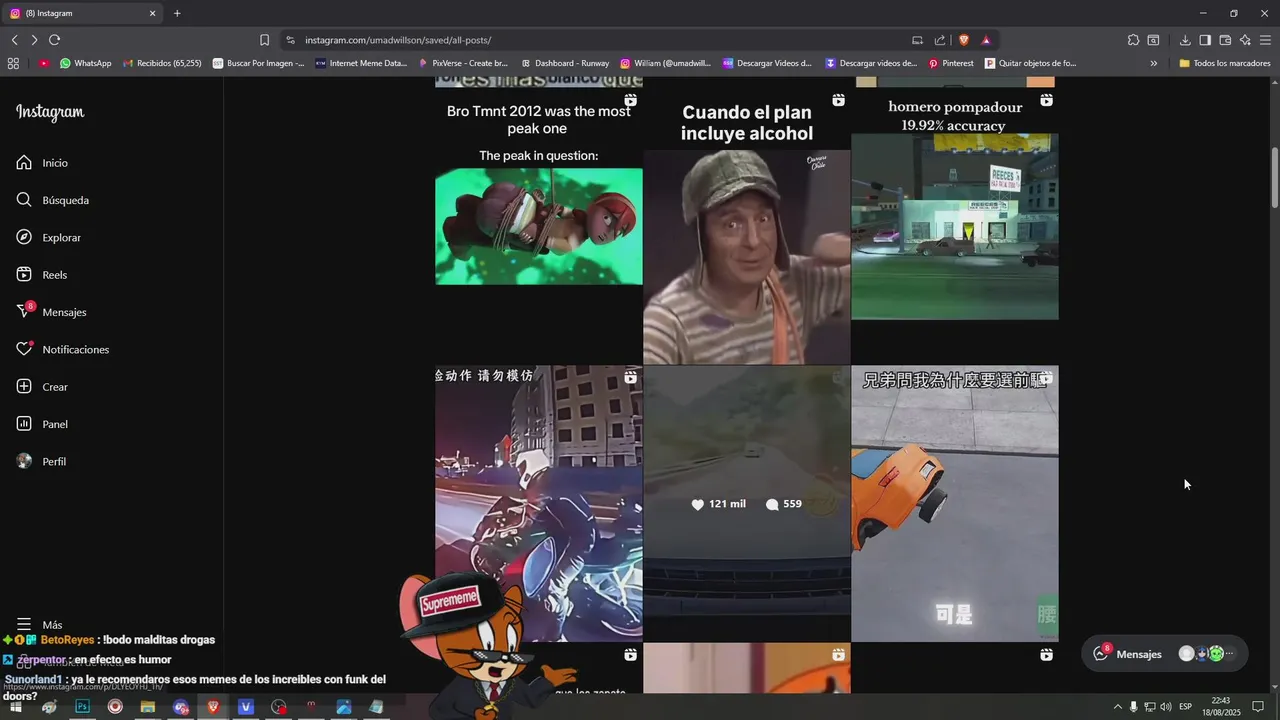The width and height of the screenshot is (1280, 720).
Task: Open the volume tray icon
Action: click(x=1165, y=707)
